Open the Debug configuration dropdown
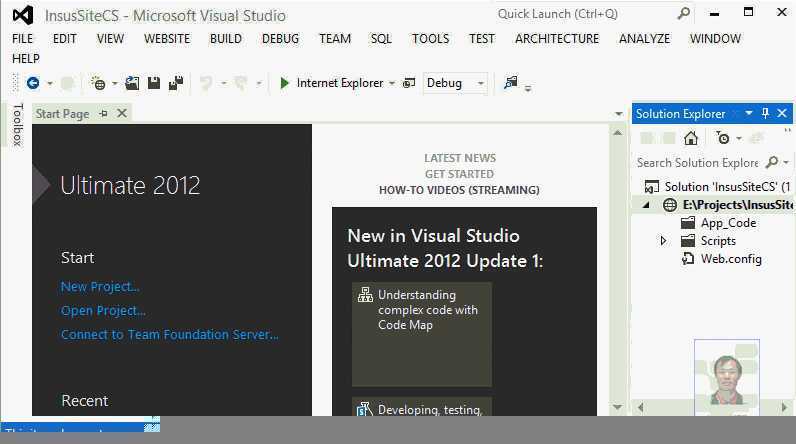 (481, 84)
